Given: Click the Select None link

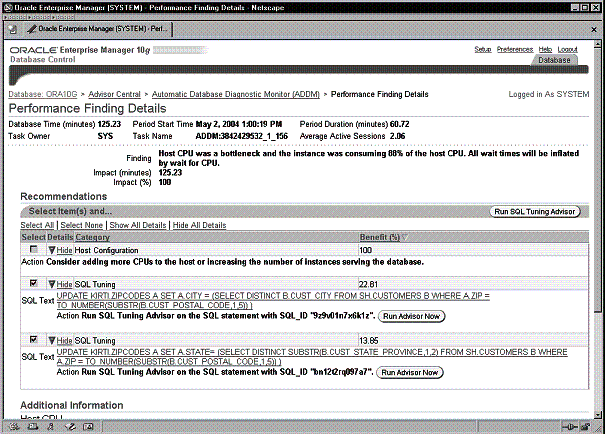Looking at the screenshot, I should click(x=81, y=225).
